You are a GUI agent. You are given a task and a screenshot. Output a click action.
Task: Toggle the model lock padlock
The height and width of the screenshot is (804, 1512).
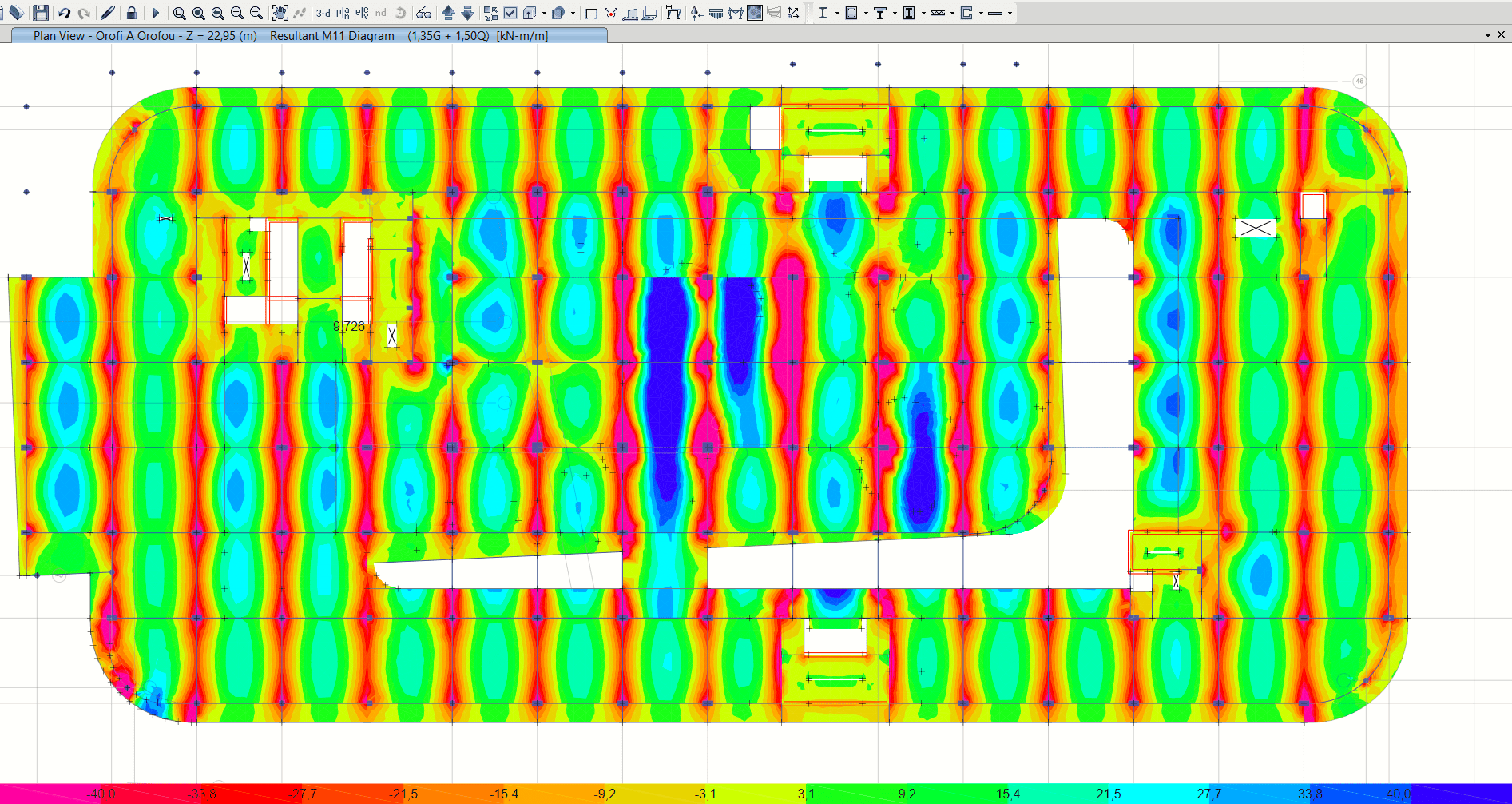132,13
